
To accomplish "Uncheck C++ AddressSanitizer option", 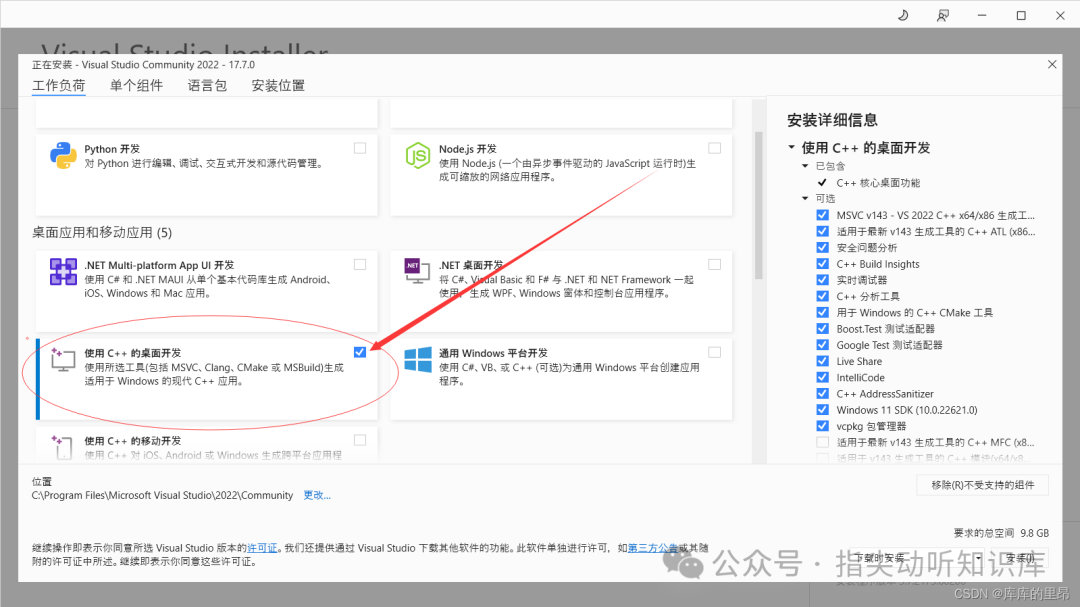I will pos(822,393).
